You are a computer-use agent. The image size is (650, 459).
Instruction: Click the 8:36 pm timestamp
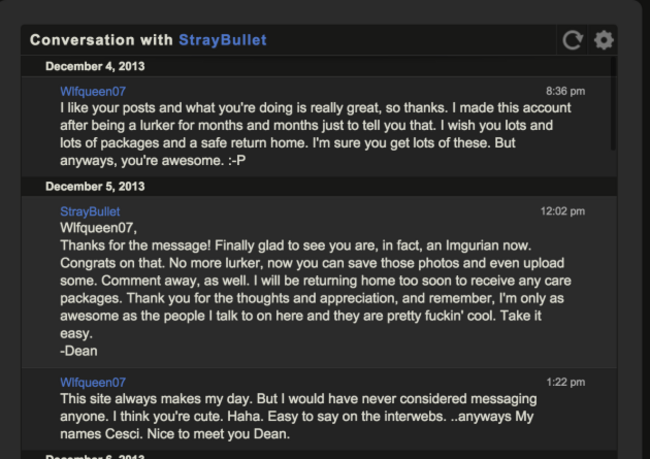point(565,91)
